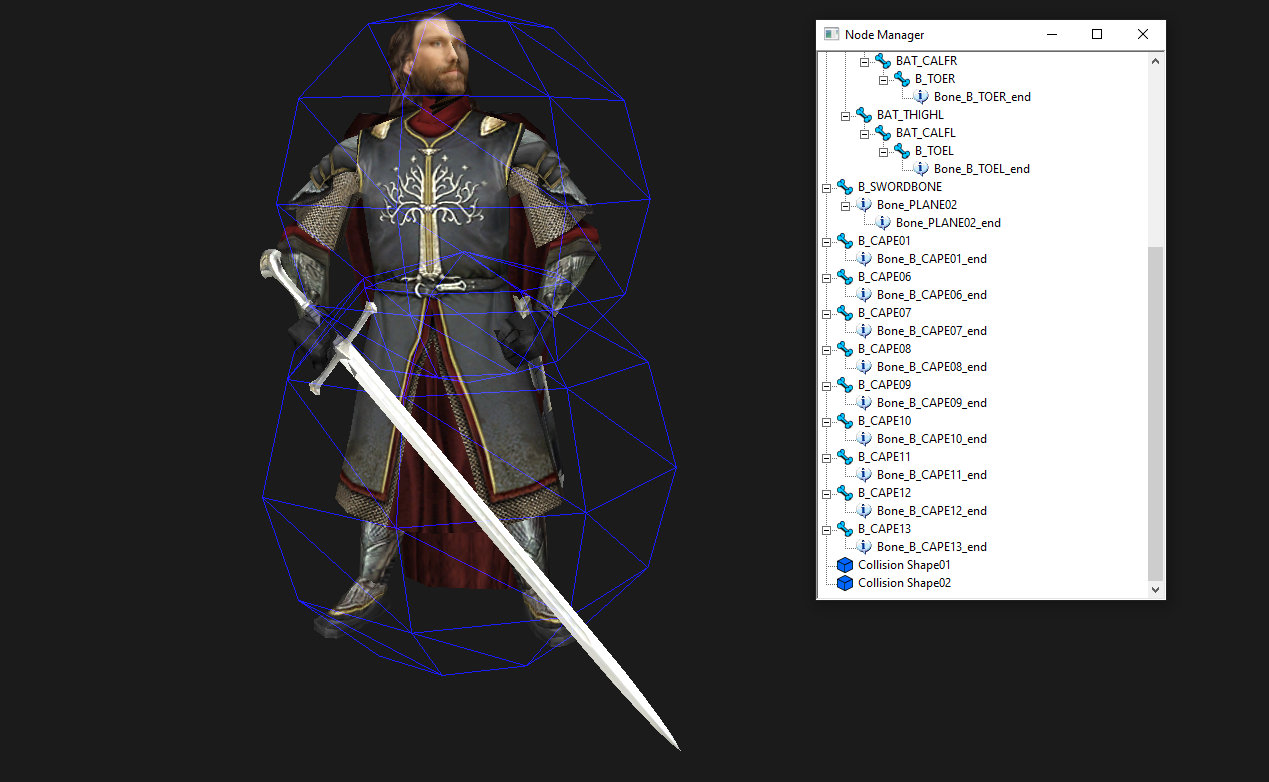Select the 'Bone_B_CAPE12_end' label
This screenshot has width=1269, height=782.
(932, 511)
